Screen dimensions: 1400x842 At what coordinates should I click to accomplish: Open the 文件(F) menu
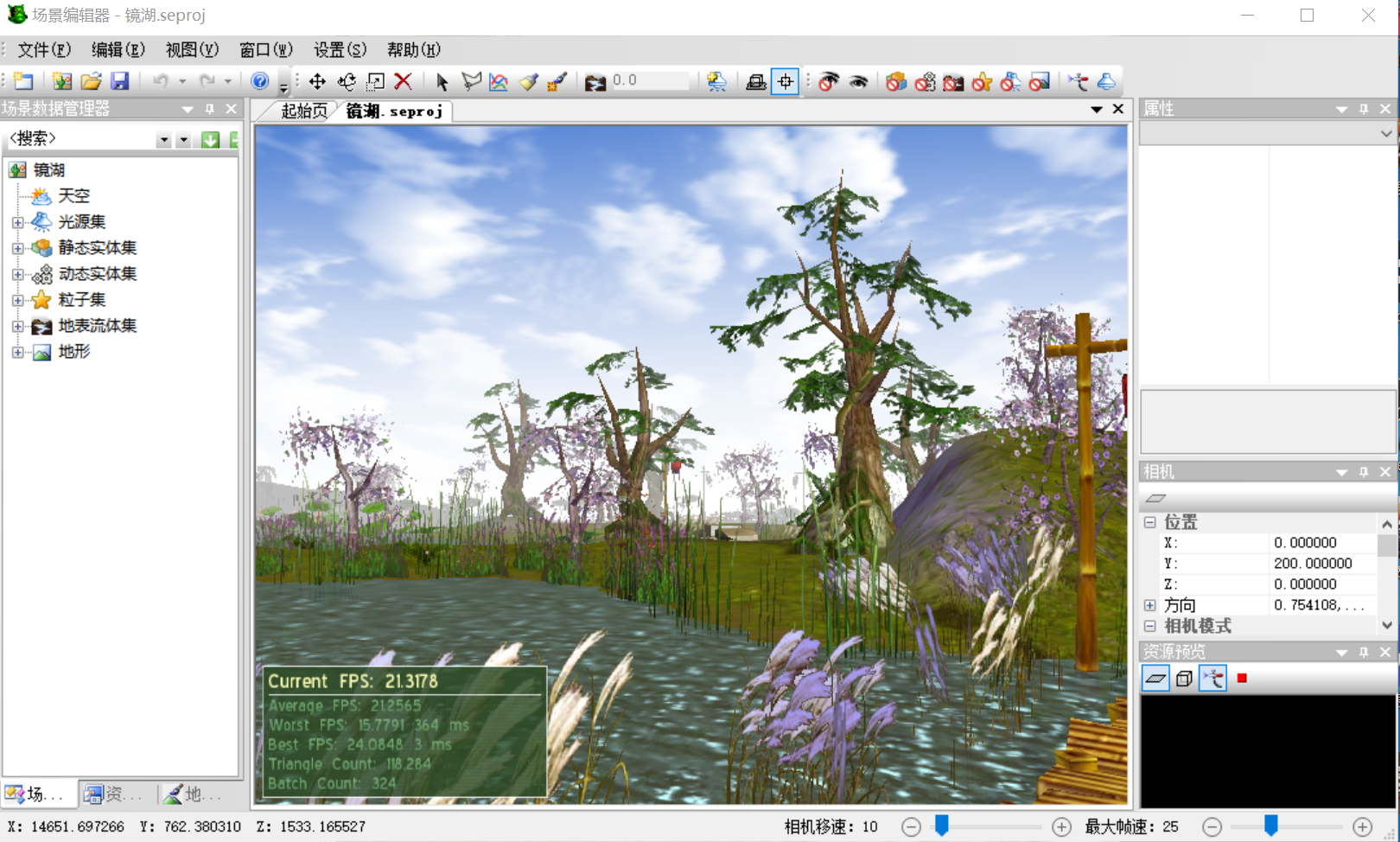click(44, 49)
